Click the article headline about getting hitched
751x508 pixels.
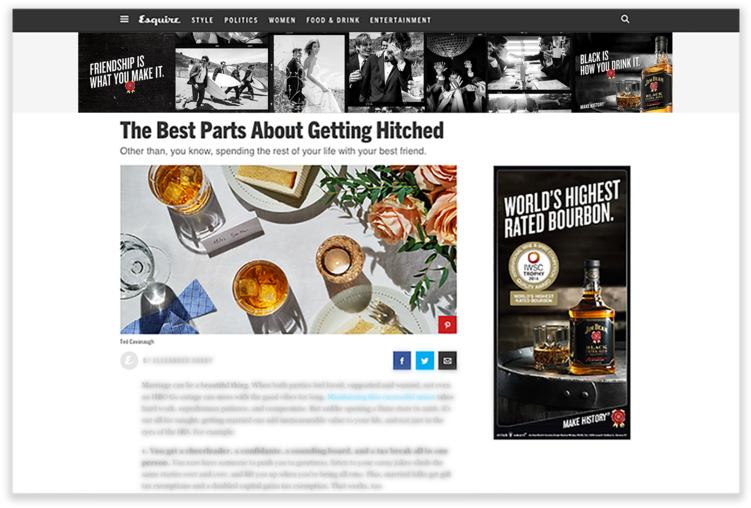[x=282, y=130]
